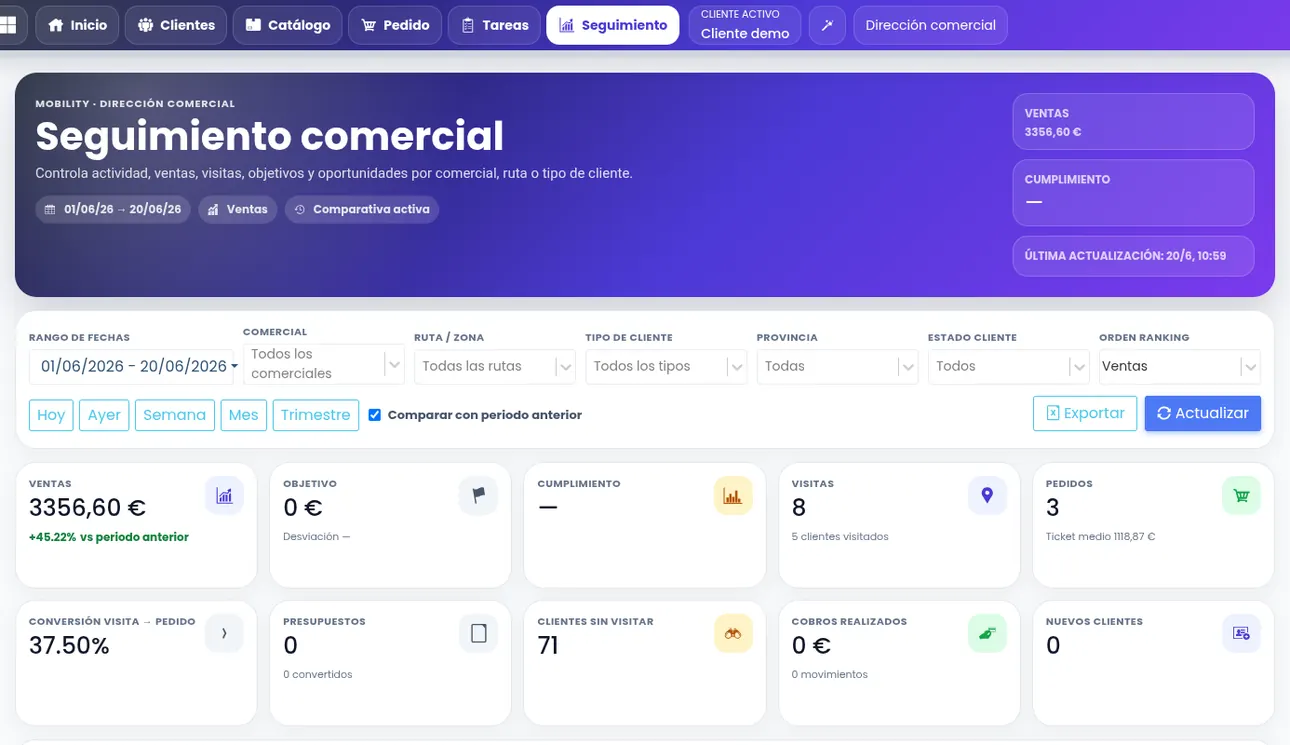Export the report with Exportar
This screenshot has height=745, width=1290.
pyautogui.click(x=1085, y=413)
